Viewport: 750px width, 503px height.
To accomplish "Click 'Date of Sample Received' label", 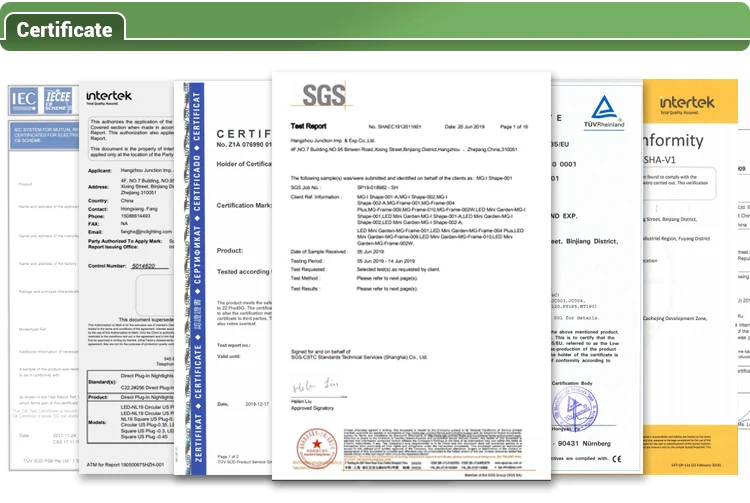I will click(x=318, y=252).
